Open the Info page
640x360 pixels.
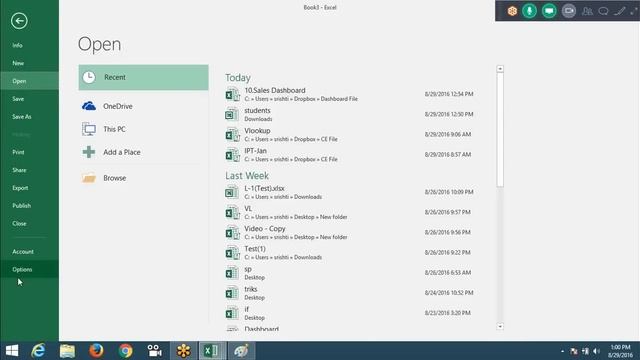tap(17, 45)
